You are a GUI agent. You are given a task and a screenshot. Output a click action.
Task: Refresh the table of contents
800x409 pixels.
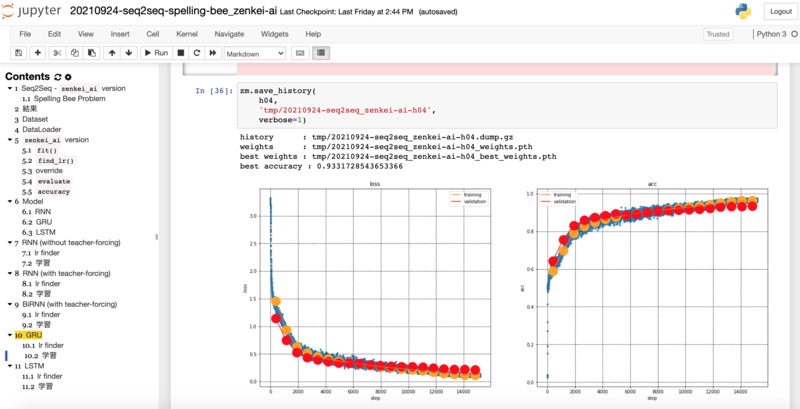(58, 77)
